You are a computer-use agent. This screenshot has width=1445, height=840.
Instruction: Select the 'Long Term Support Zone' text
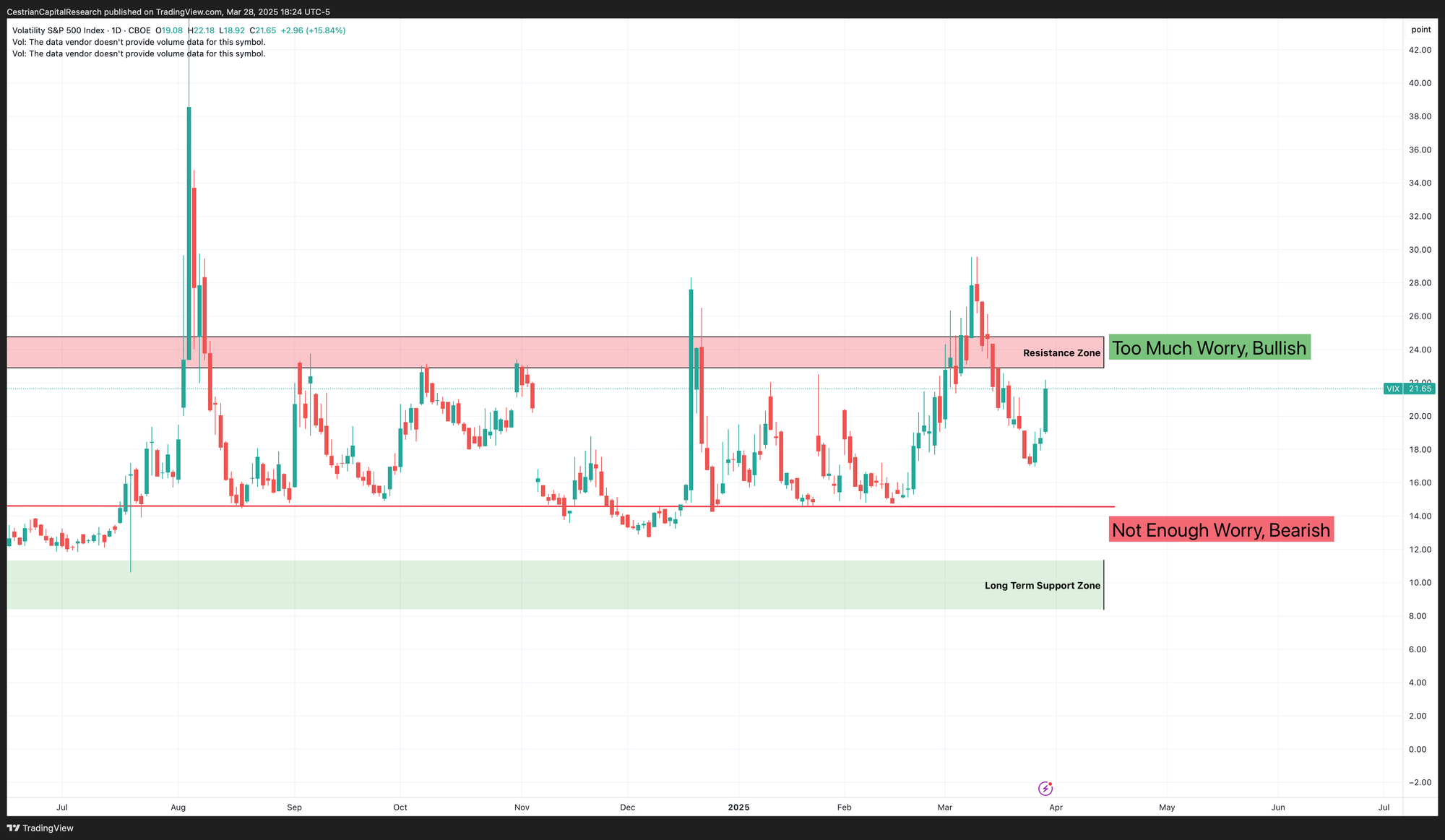coord(1042,586)
